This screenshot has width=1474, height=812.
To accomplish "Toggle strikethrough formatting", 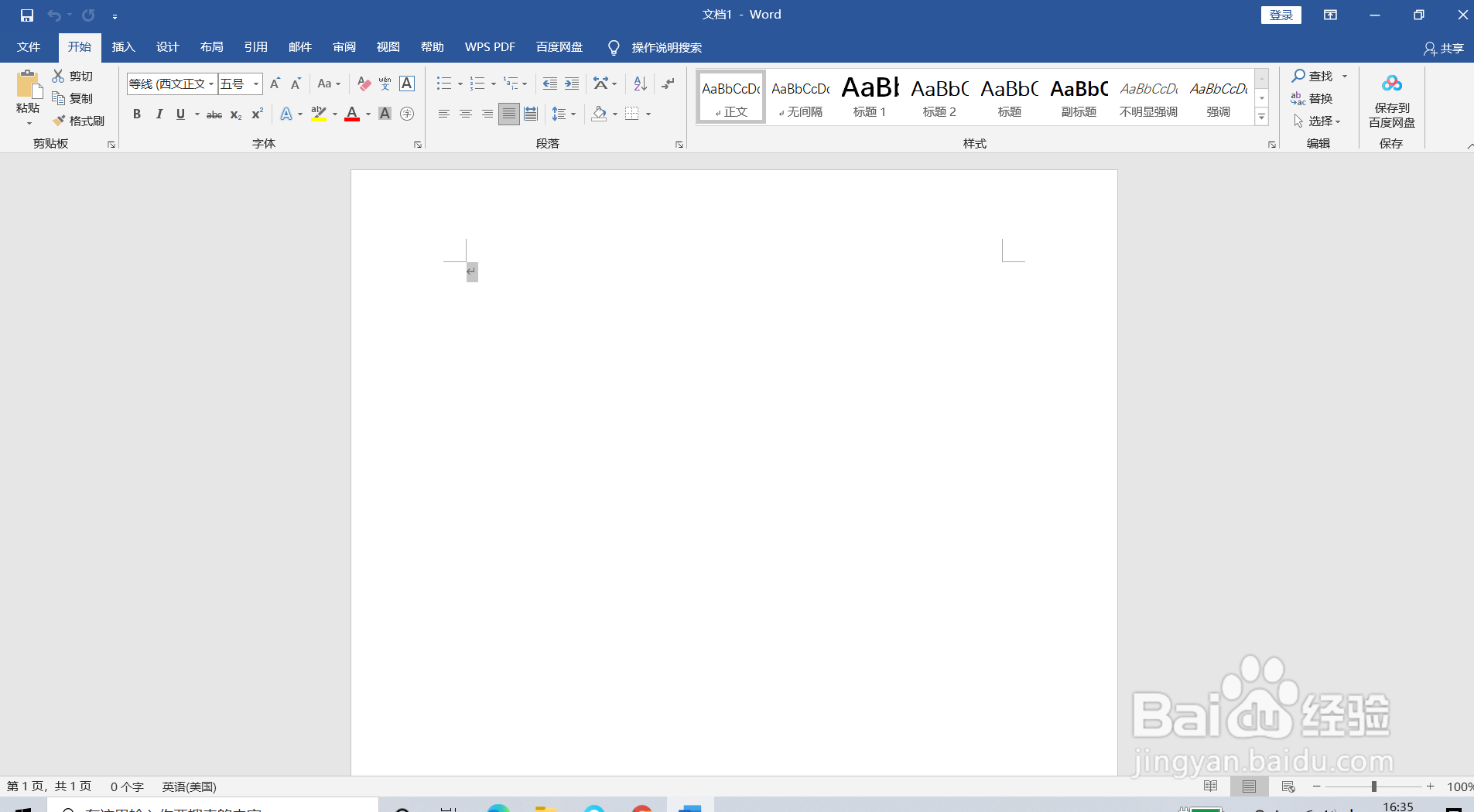I will [x=214, y=114].
